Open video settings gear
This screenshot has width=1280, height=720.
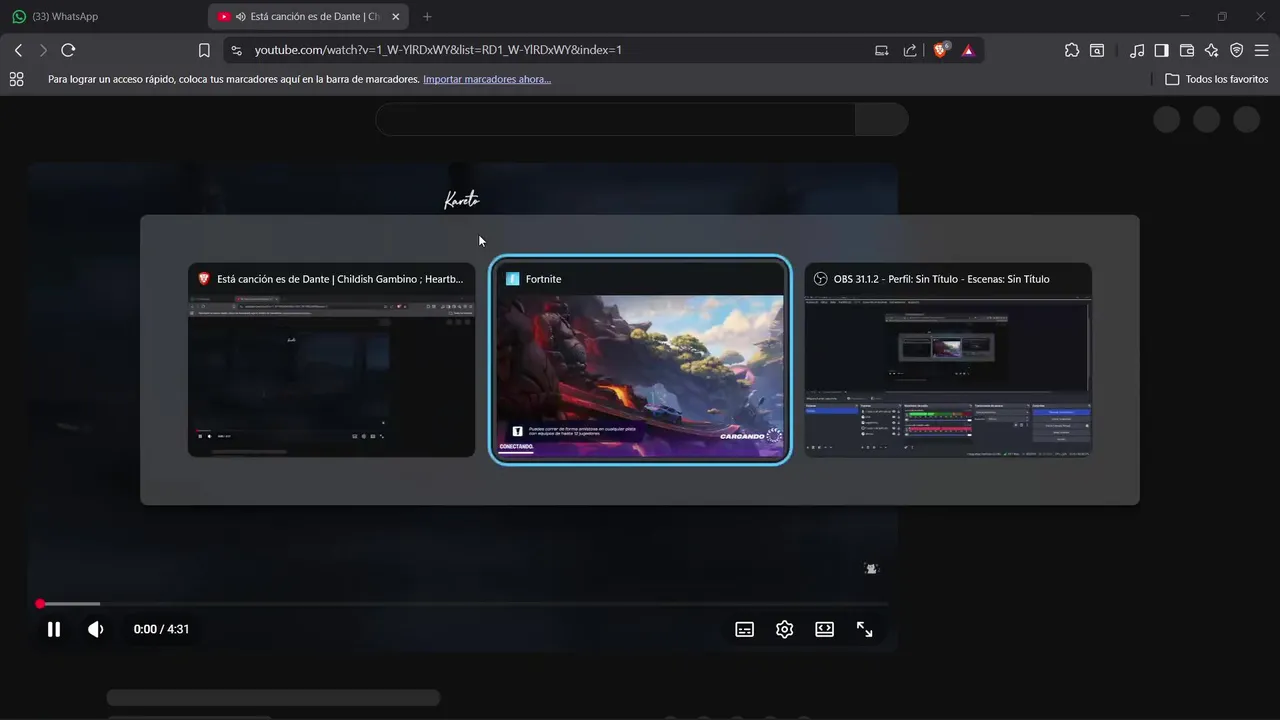[x=784, y=629]
